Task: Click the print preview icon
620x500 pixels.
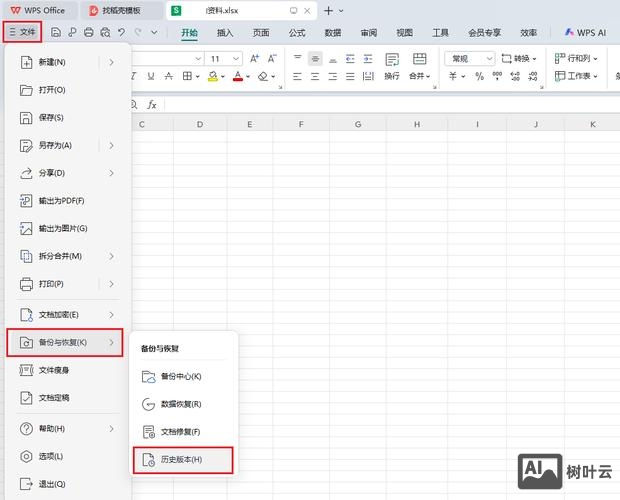Action: point(105,32)
